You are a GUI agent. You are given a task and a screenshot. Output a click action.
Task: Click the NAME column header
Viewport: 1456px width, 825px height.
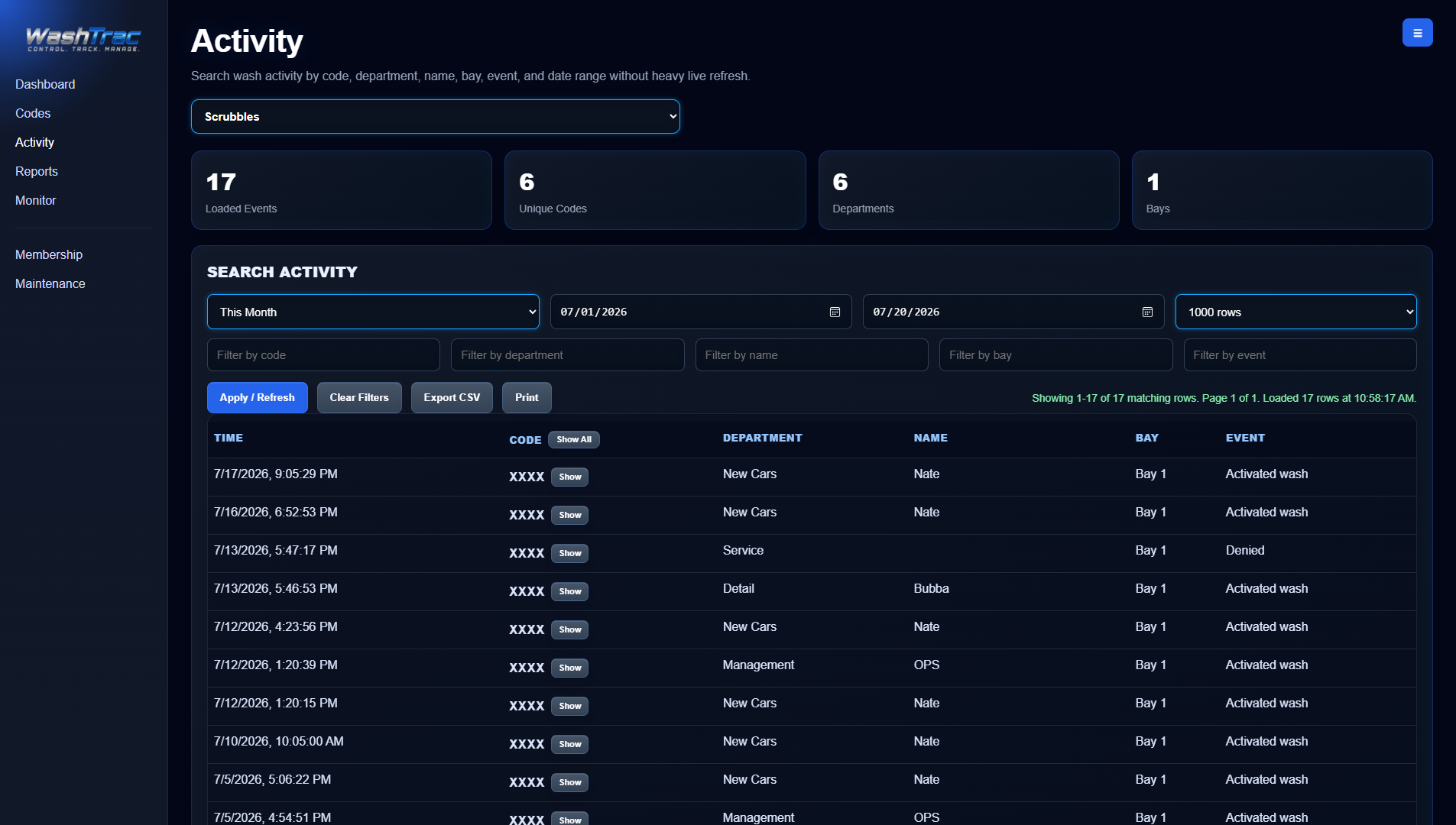(x=931, y=438)
